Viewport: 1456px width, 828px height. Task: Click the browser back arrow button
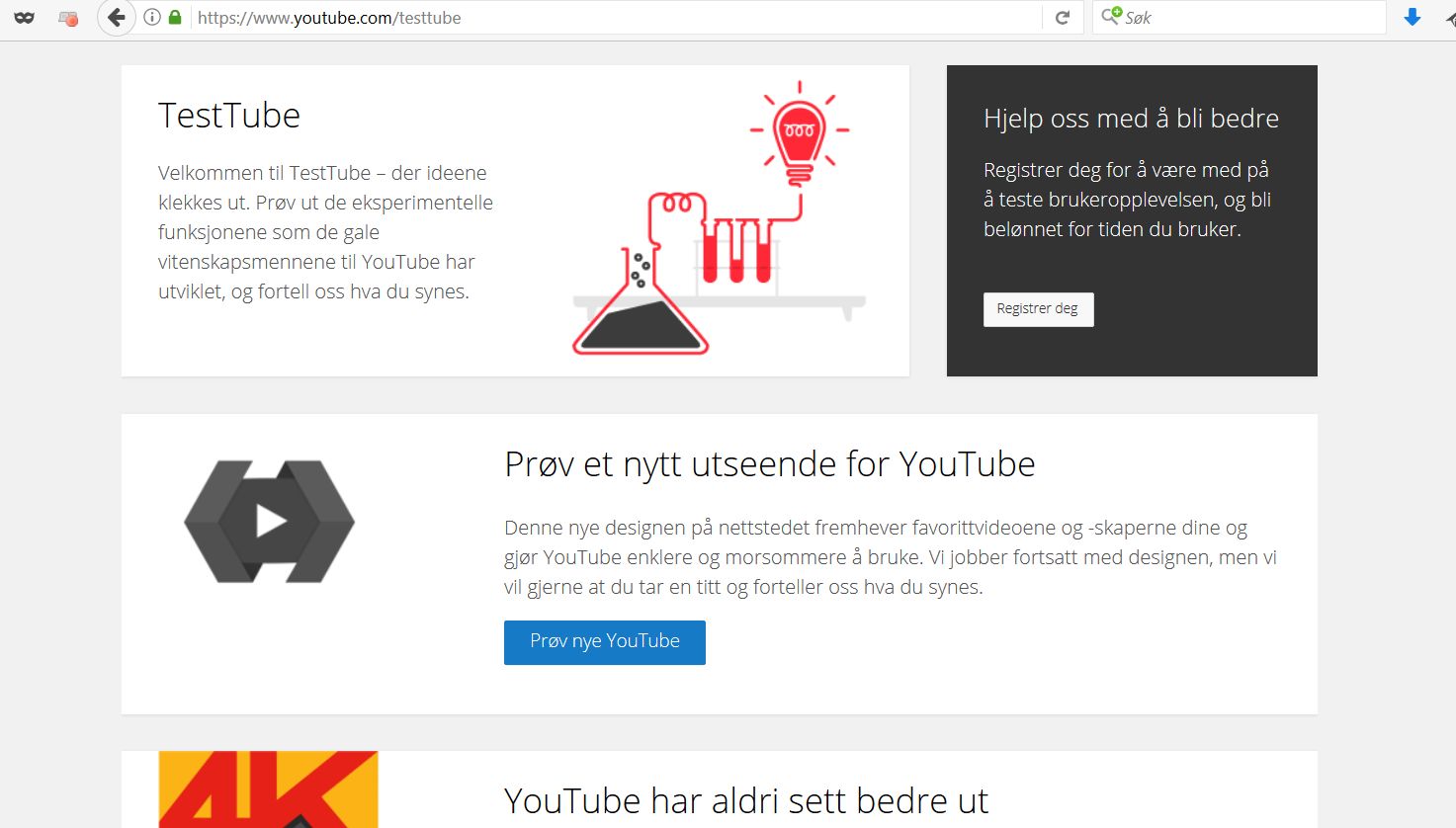117,18
